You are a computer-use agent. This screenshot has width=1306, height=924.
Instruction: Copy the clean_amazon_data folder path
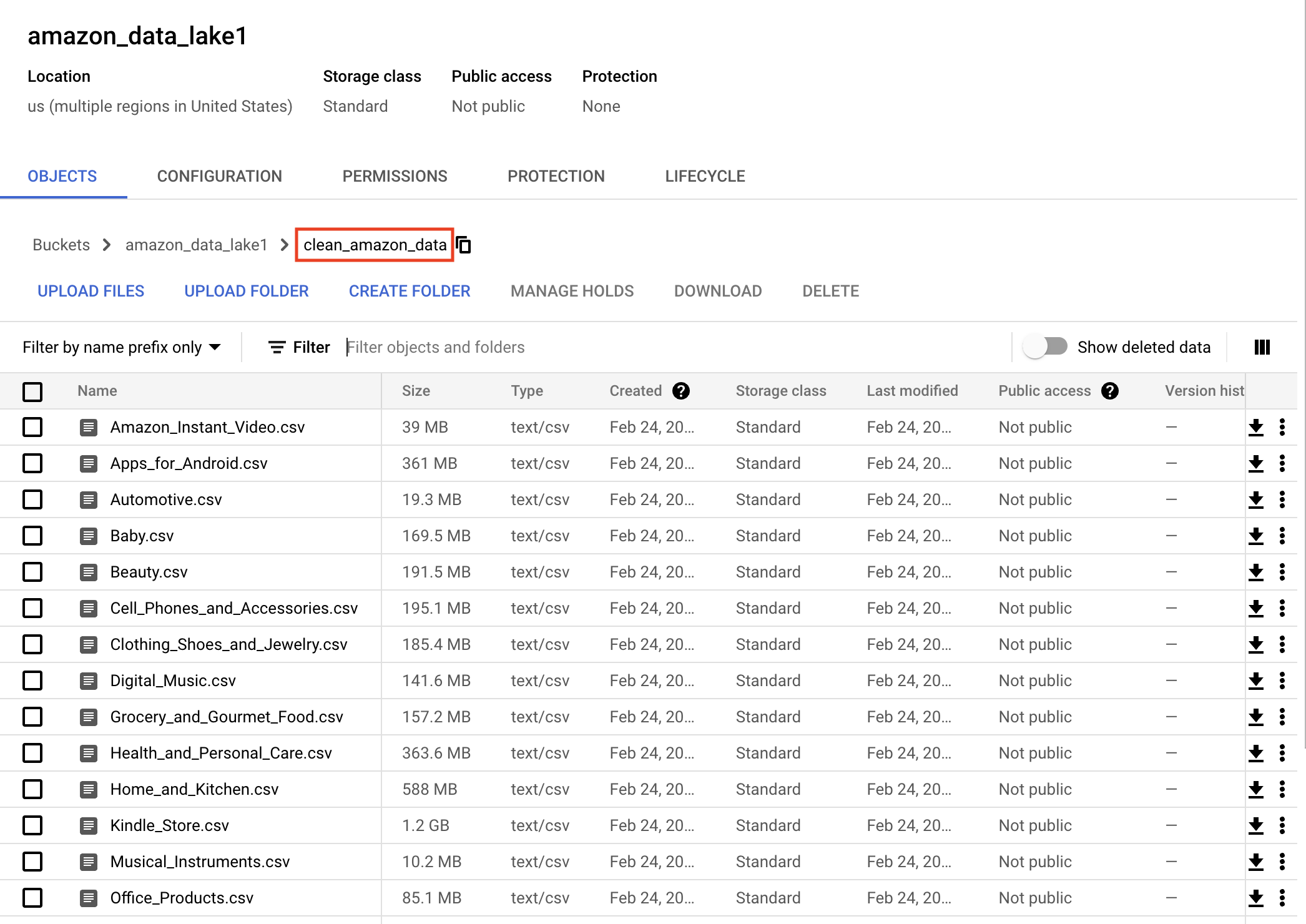pyautogui.click(x=464, y=245)
